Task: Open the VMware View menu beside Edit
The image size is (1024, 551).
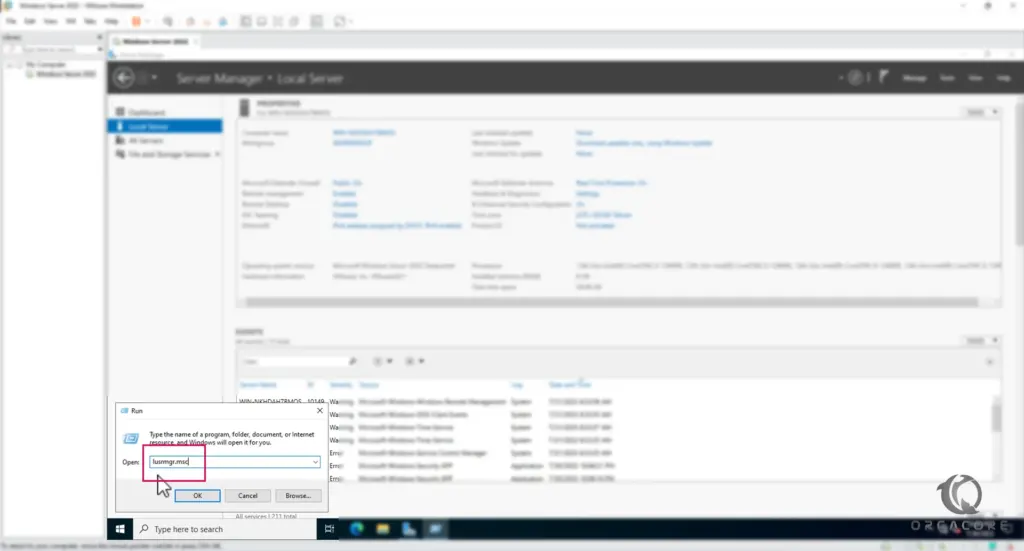Action: 50,22
